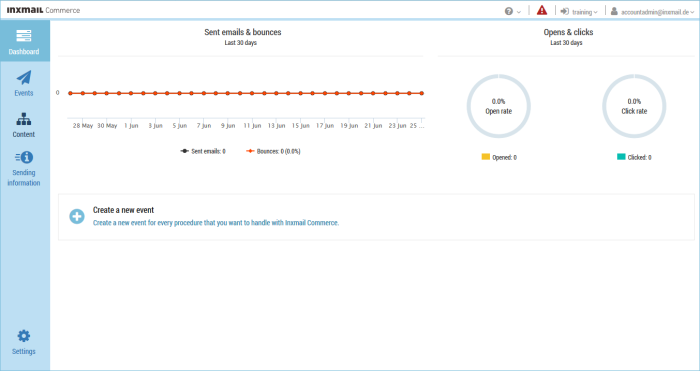Click the yellow Opened legend swatch
The image size is (700, 371).
point(486,157)
